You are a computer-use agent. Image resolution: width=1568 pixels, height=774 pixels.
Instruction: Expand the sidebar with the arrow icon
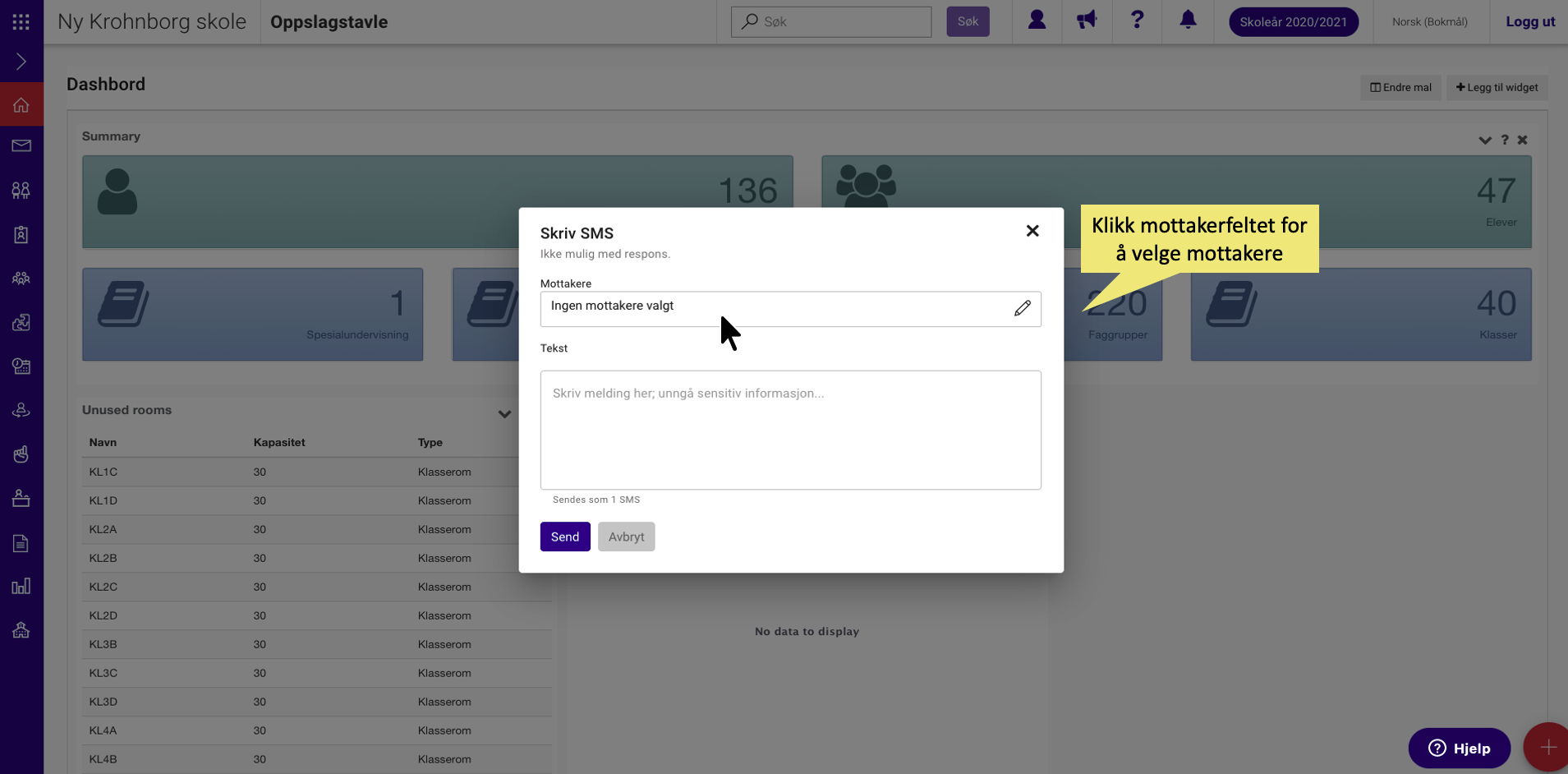click(21, 62)
